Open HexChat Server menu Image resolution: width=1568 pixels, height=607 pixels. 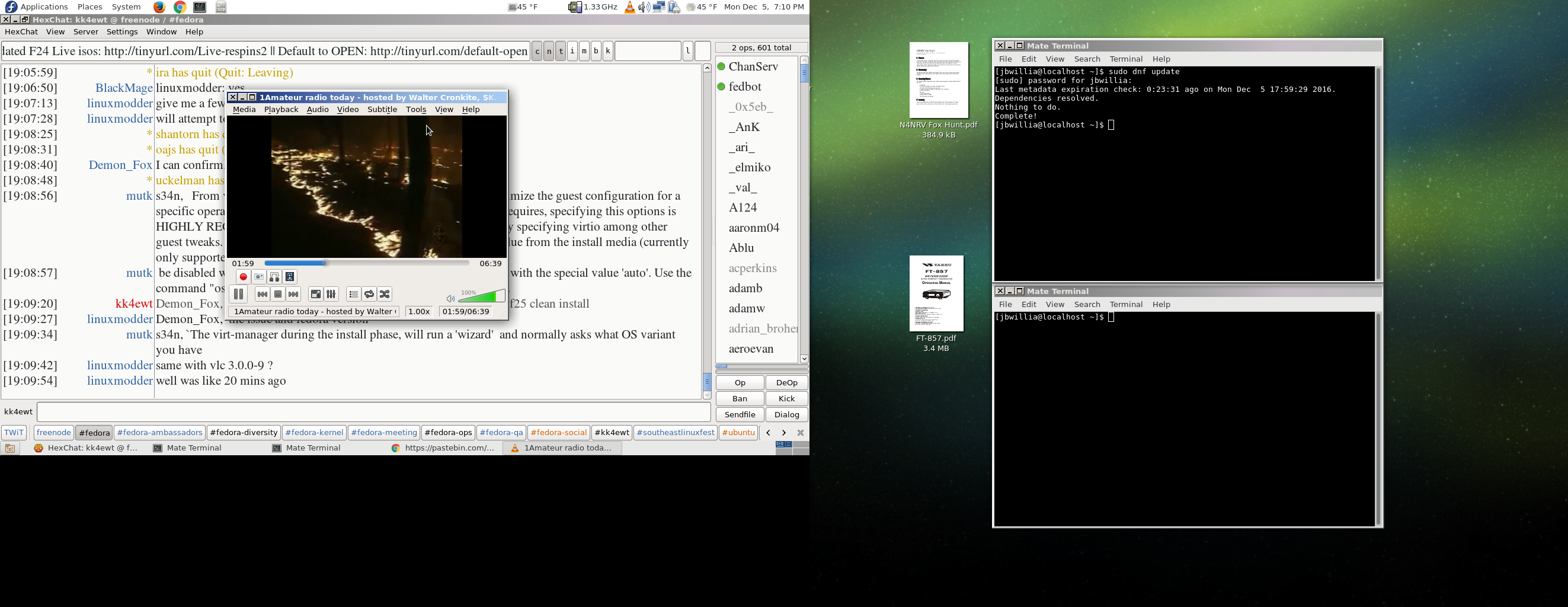86,32
